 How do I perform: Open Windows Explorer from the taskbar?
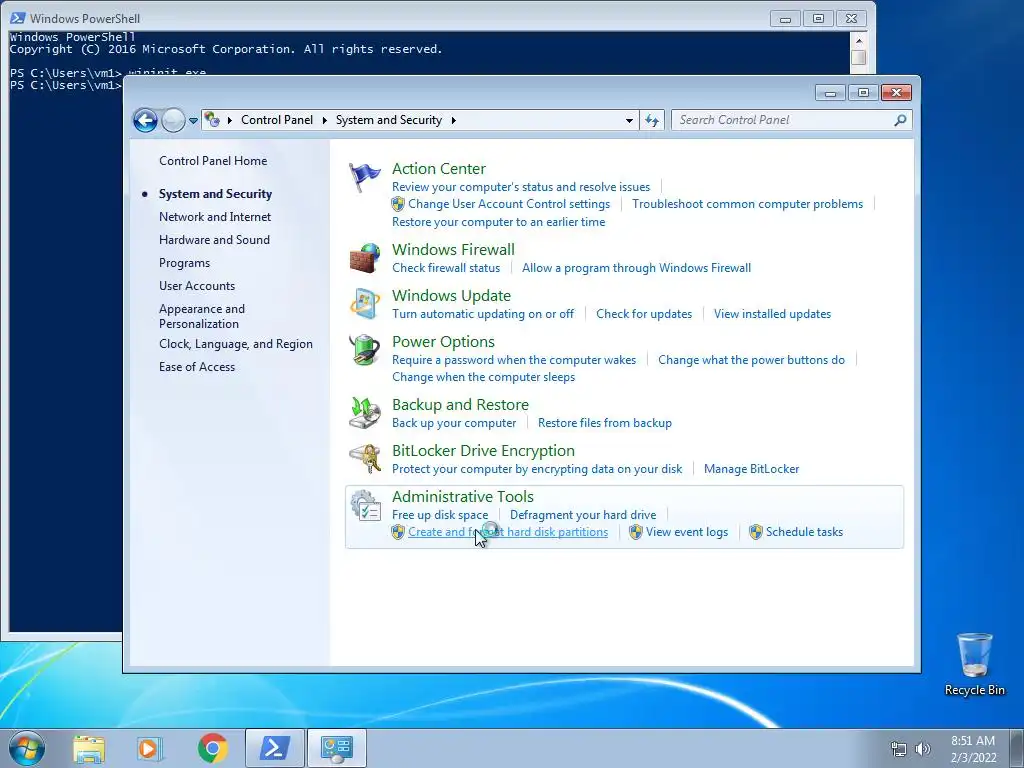[89, 748]
